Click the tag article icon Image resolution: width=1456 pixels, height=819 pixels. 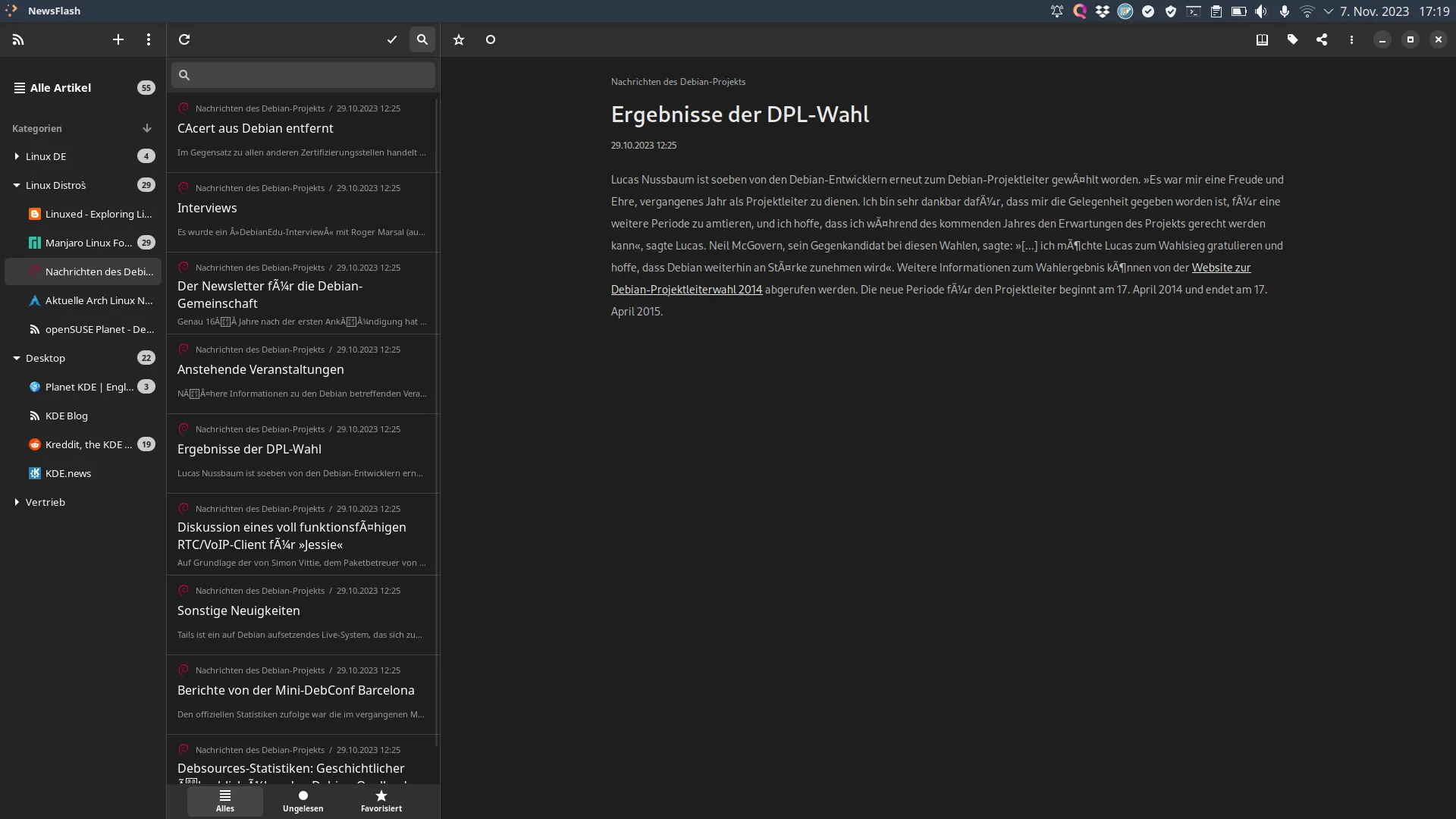coord(1293,39)
